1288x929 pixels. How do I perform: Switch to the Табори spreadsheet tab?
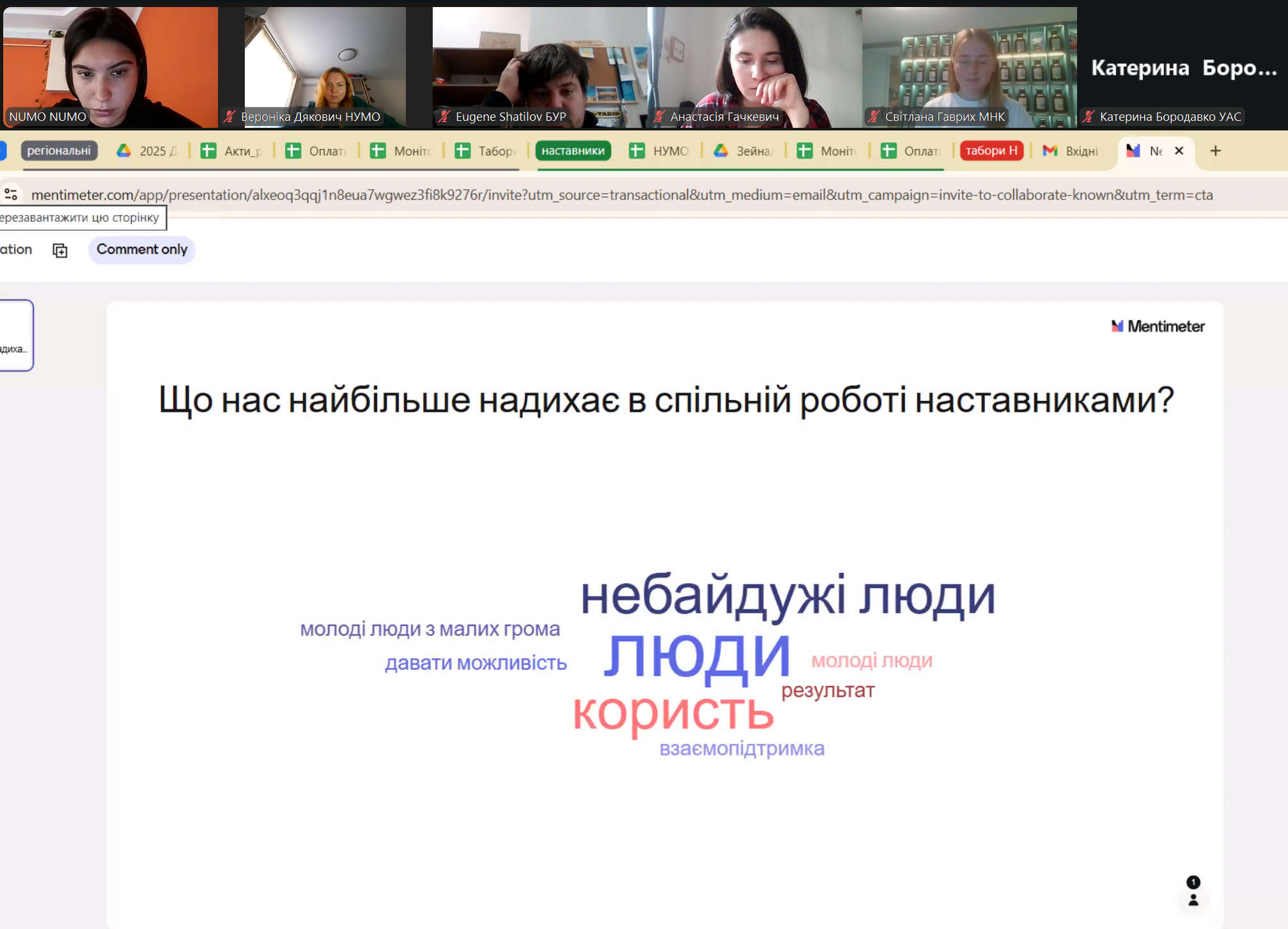pos(486,151)
